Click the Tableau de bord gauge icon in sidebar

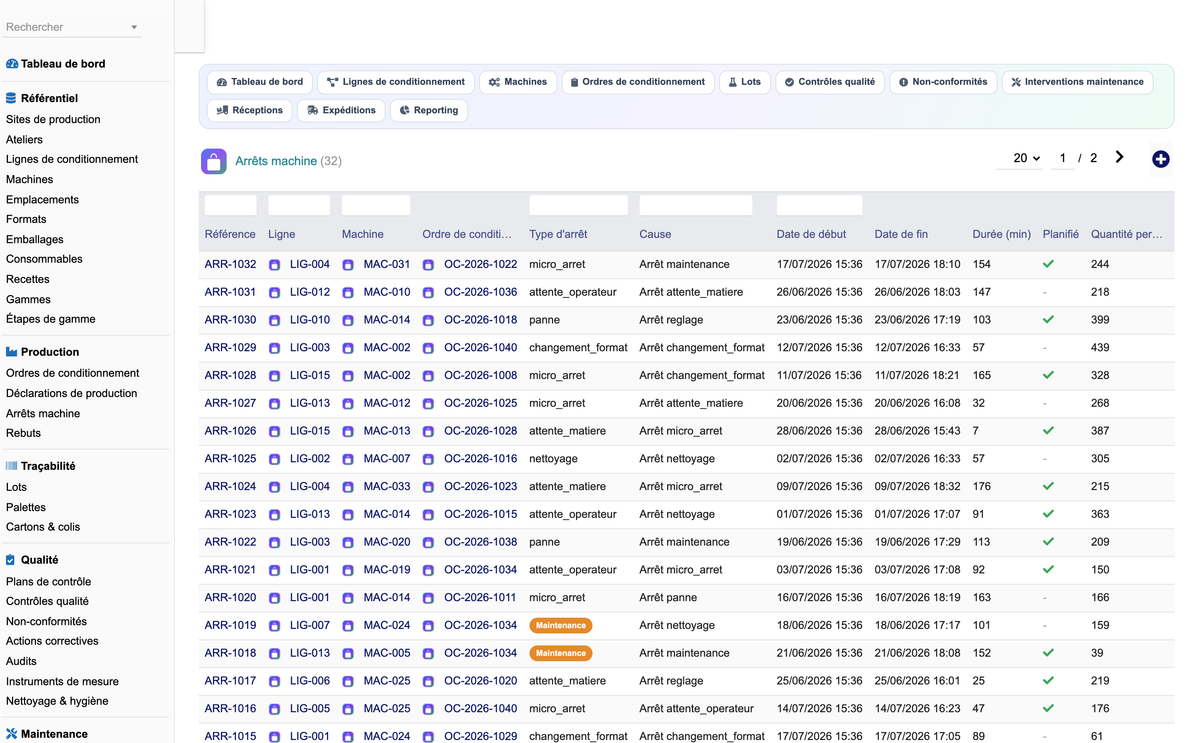(12, 64)
